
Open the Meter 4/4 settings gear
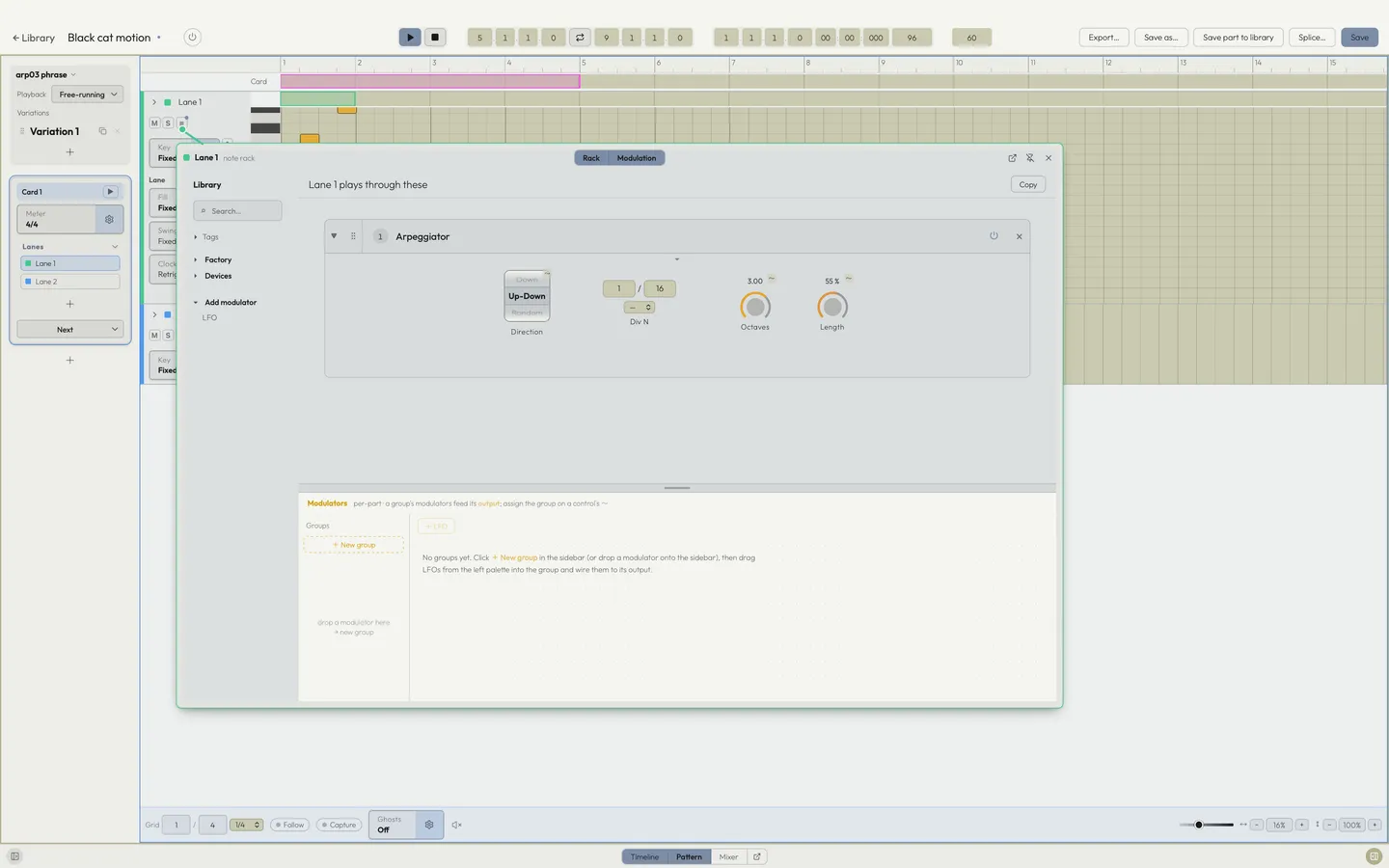coord(109,219)
